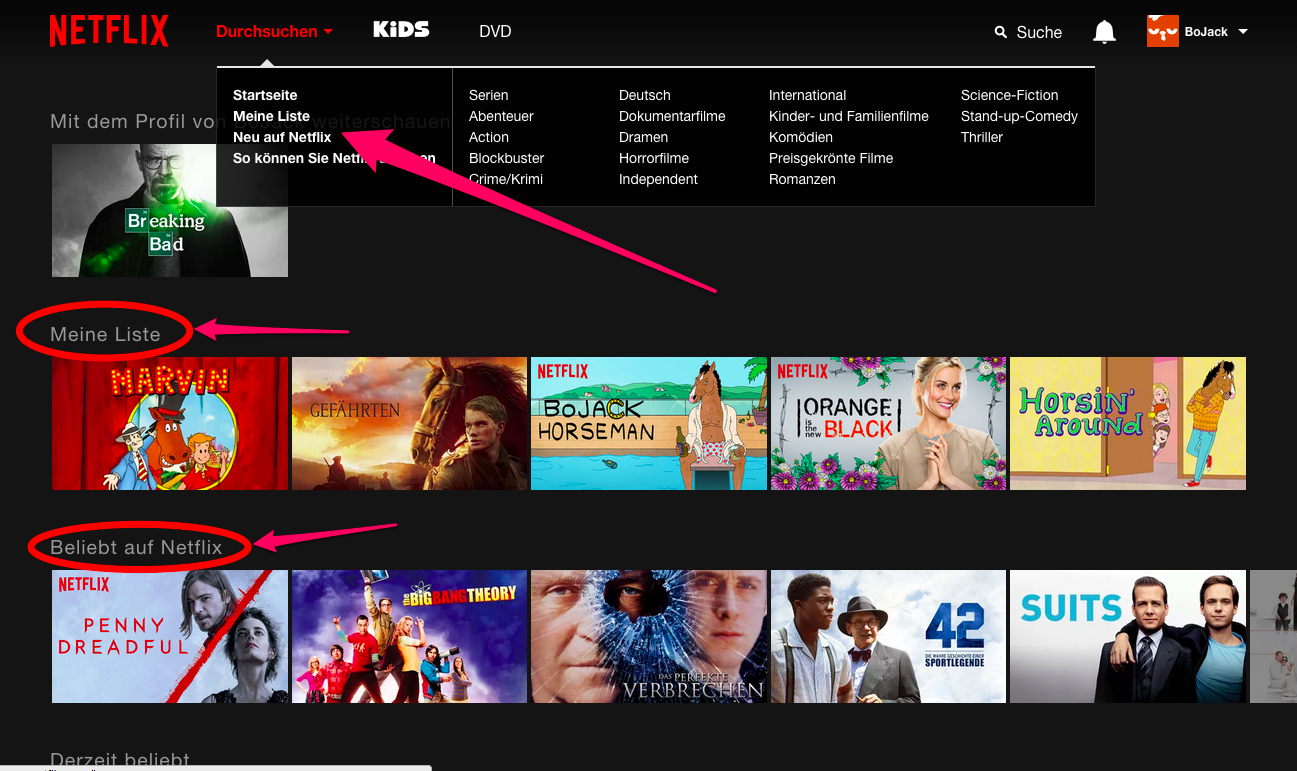Viewport: 1297px width, 771px height.
Task: Select the Deutsch category
Action: (x=645, y=95)
